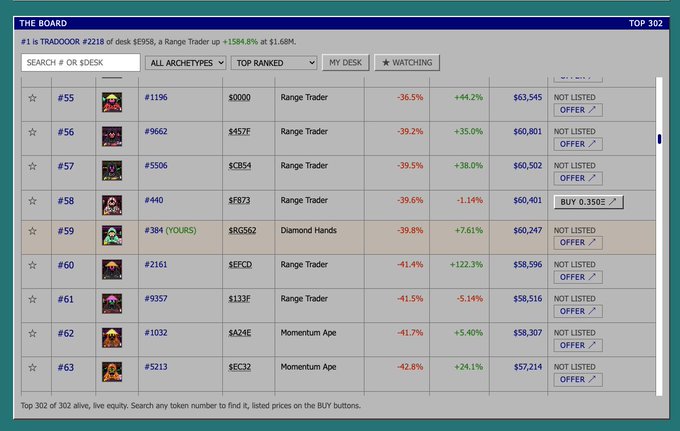Star the #63 row to watch it
This screenshot has width=680, height=431.
33,368
